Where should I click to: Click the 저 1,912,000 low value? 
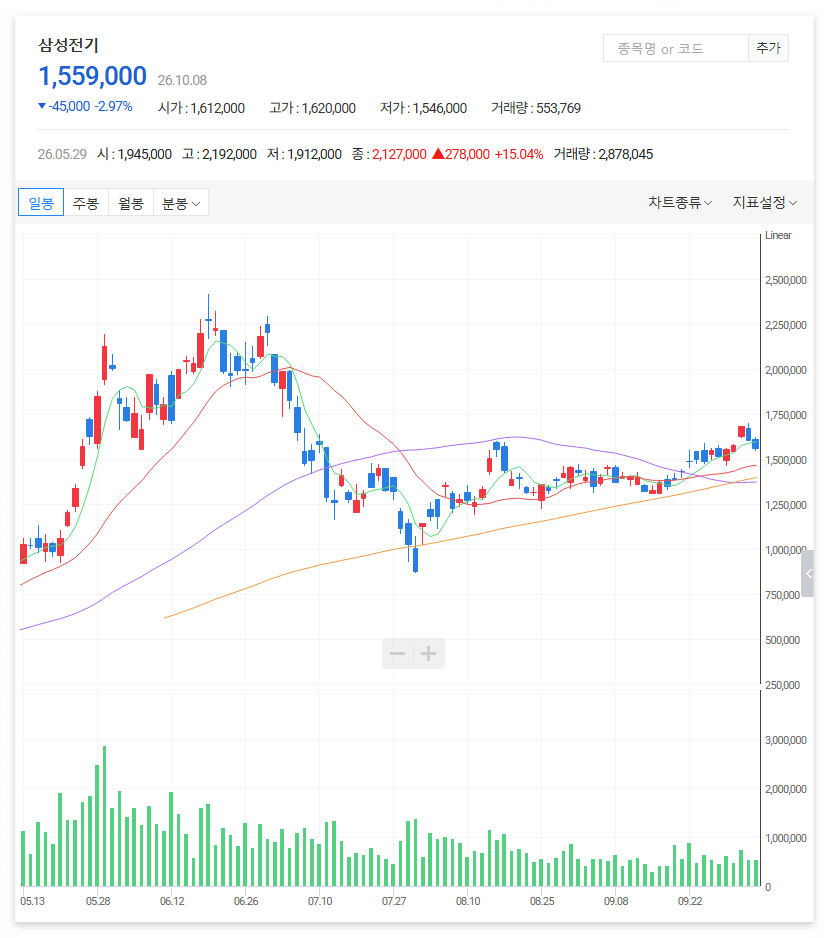(304, 154)
